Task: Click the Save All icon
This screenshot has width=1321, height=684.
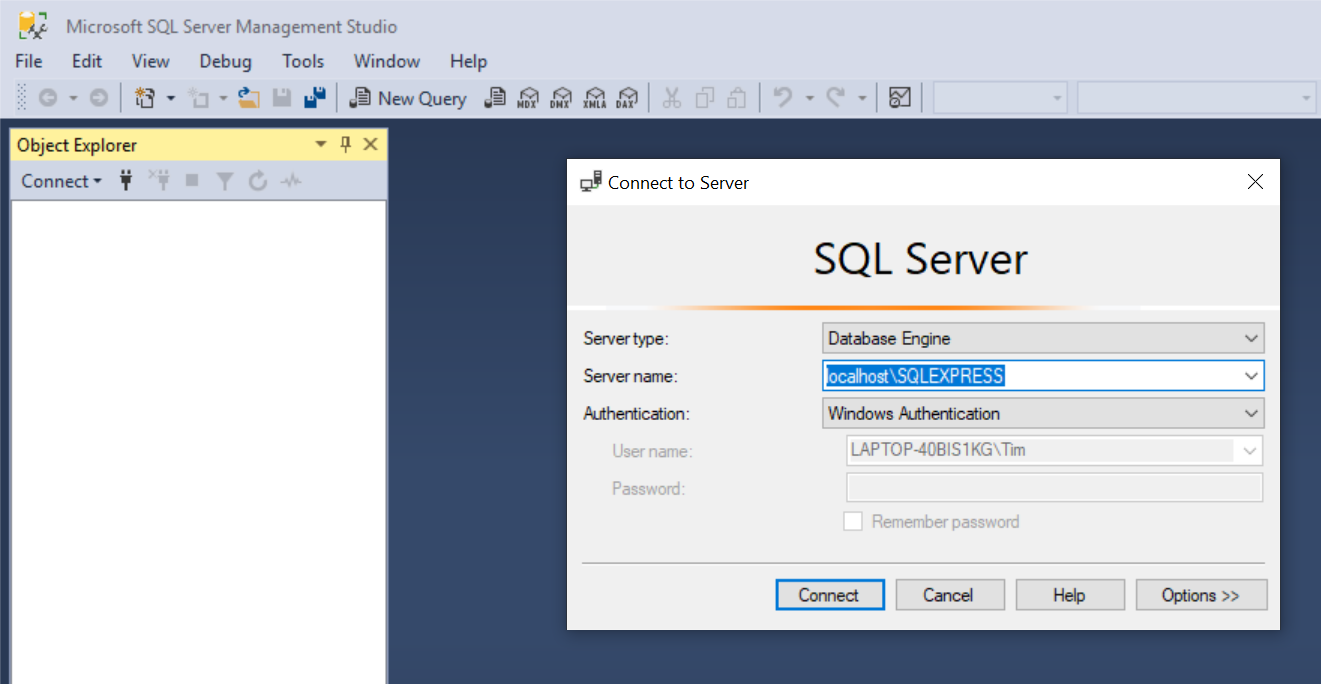Action: point(315,98)
